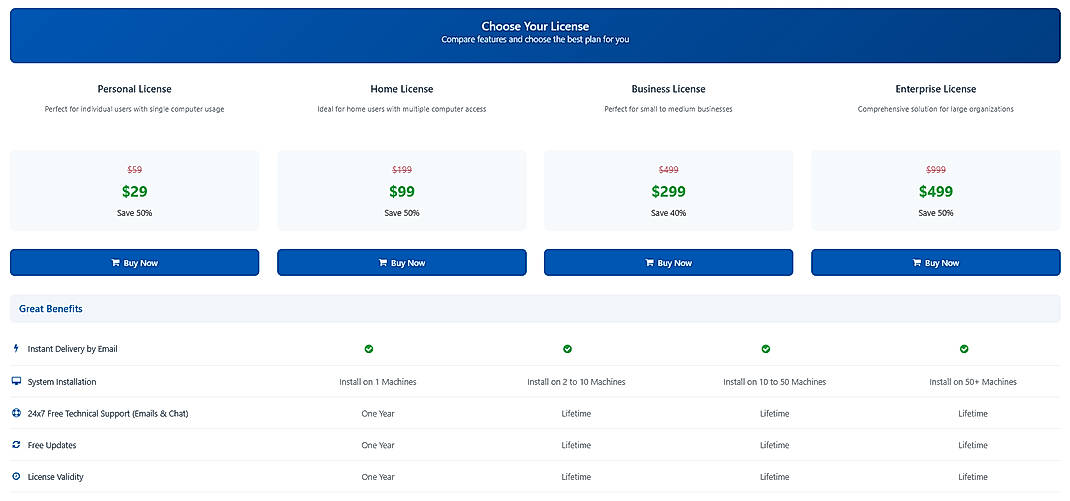Click the green $299 price
The image size is (1070, 501).
pyautogui.click(x=669, y=192)
